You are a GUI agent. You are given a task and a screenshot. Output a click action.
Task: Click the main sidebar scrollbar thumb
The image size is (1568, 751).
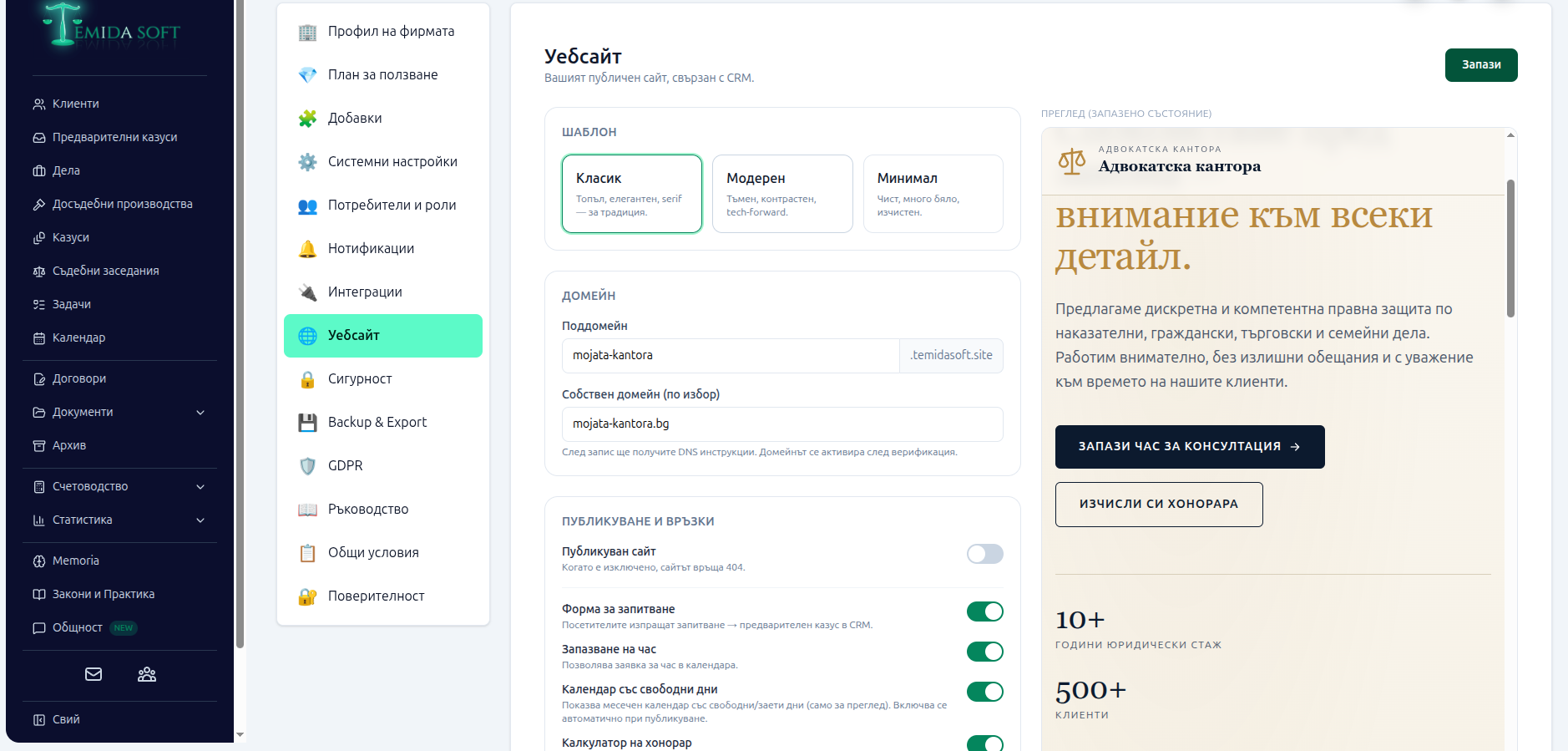[x=240, y=324]
